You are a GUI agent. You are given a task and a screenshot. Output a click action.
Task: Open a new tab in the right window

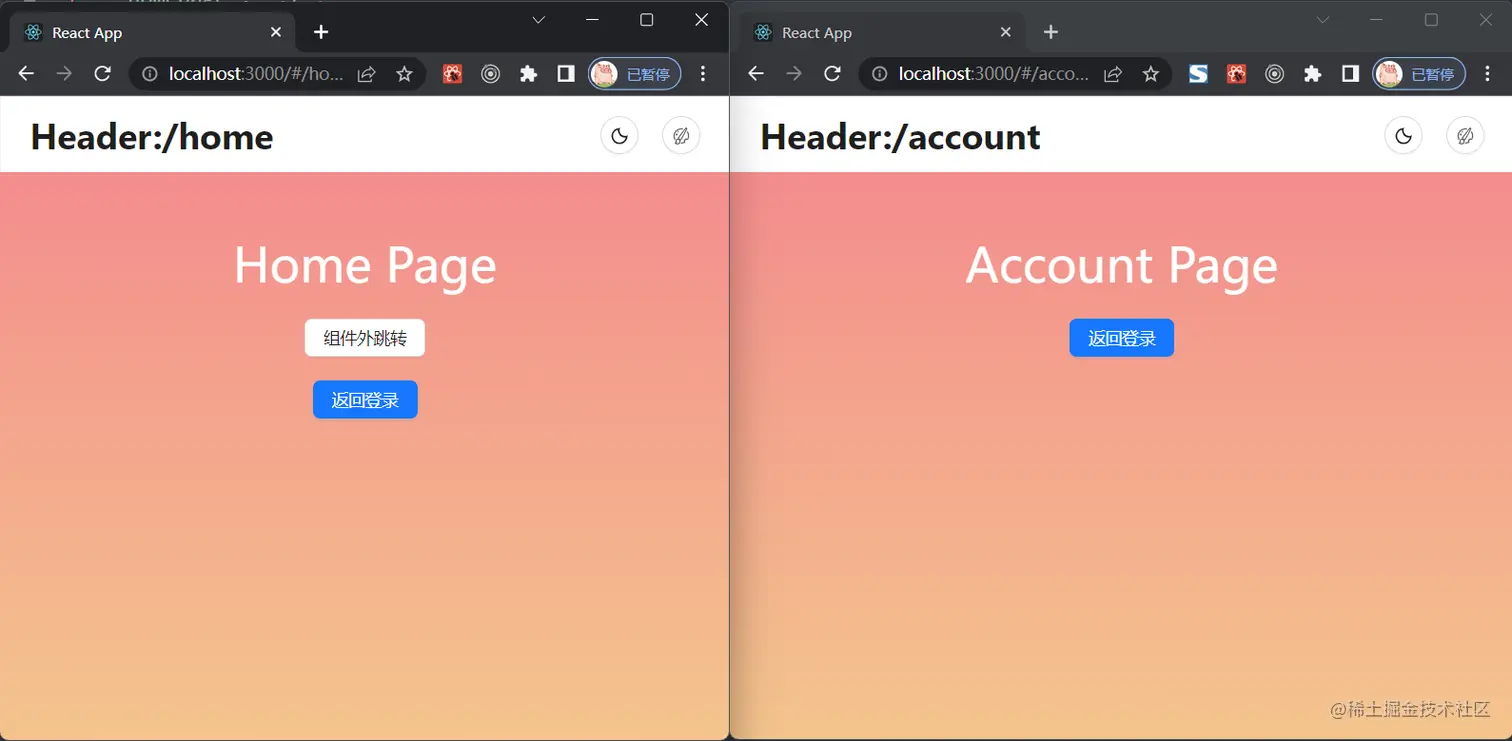click(x=1051, y=33)
